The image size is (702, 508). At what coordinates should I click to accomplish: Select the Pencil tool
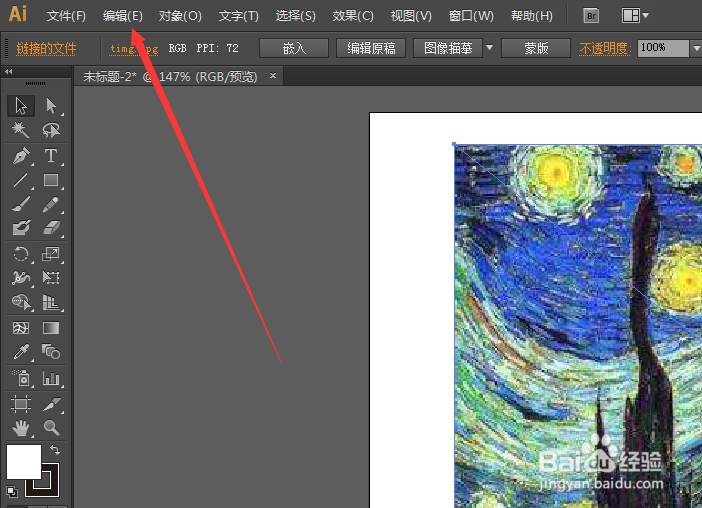coord(51,204)
